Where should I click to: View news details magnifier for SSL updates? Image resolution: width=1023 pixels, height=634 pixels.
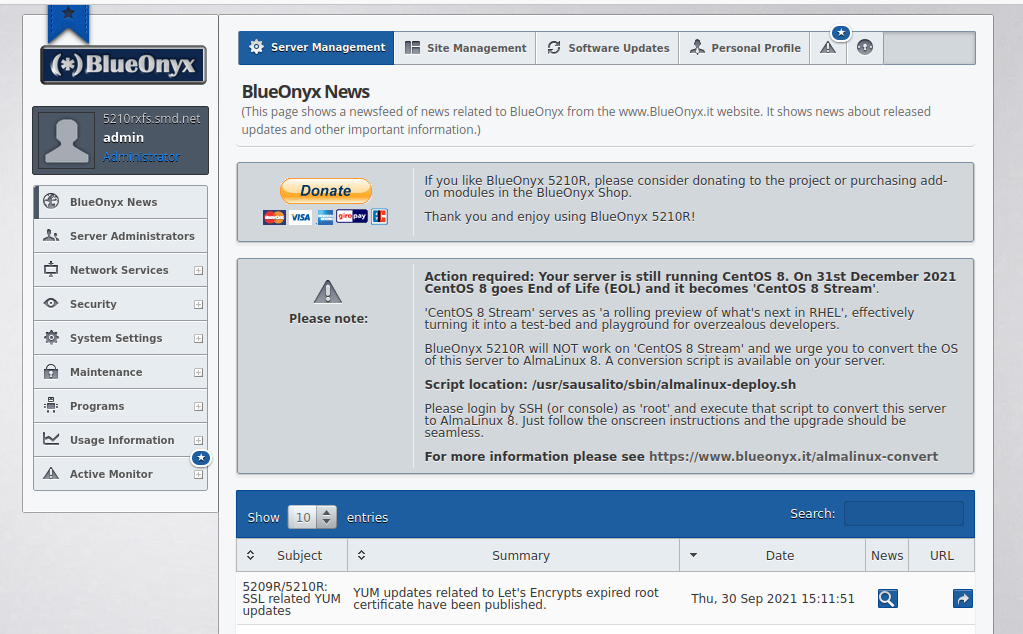click(x=887, y=598)
